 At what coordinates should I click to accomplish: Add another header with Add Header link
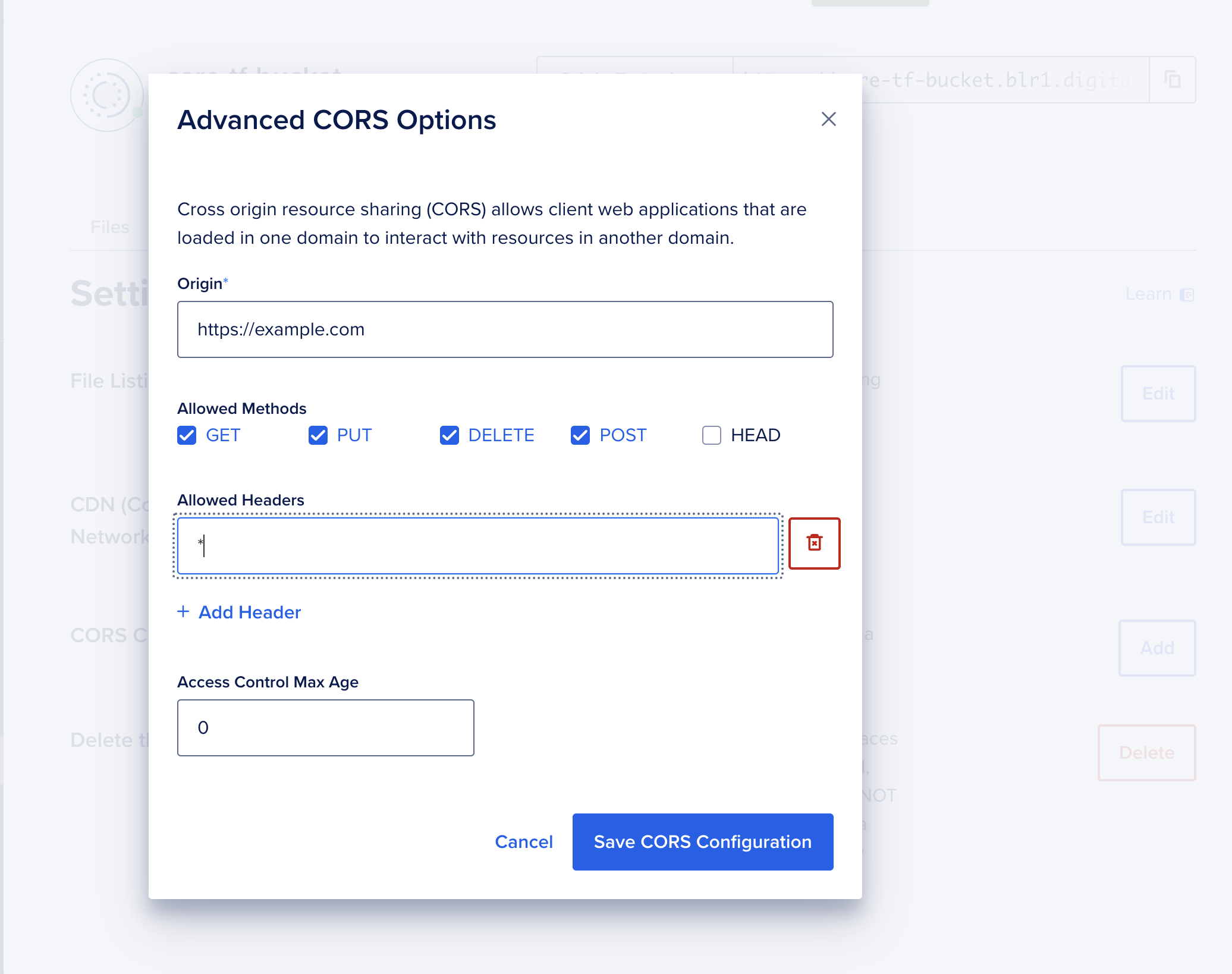pos(250,612)
